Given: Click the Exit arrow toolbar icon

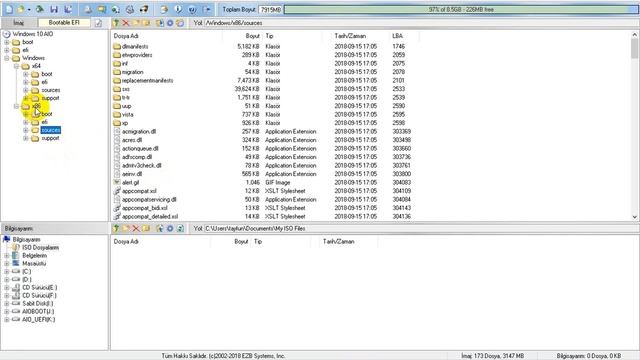Looking at the screenshot, I should tap(207, 9).
